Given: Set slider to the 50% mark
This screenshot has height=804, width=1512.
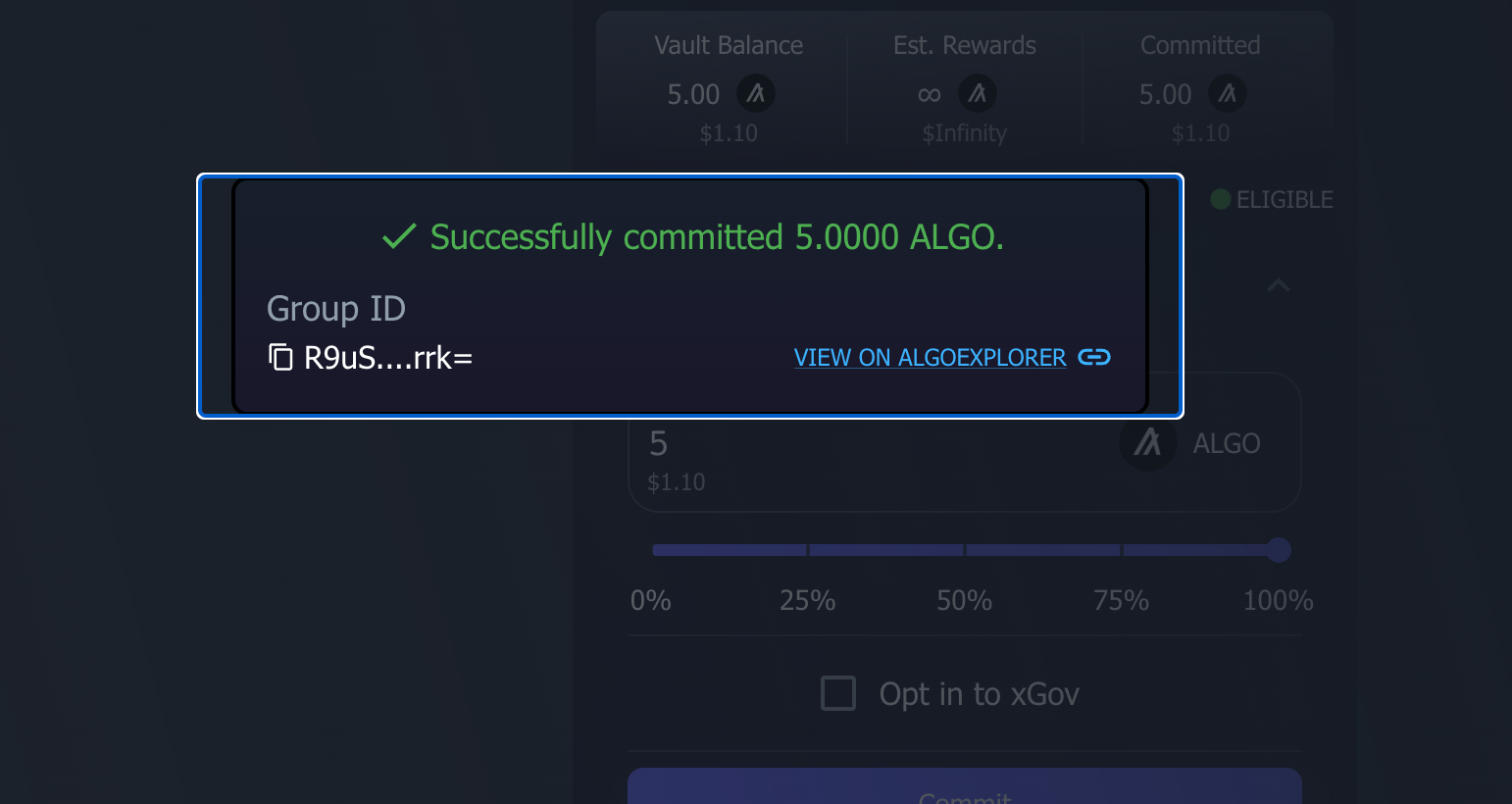Looking at the screenshot, I should pos(965,550).
